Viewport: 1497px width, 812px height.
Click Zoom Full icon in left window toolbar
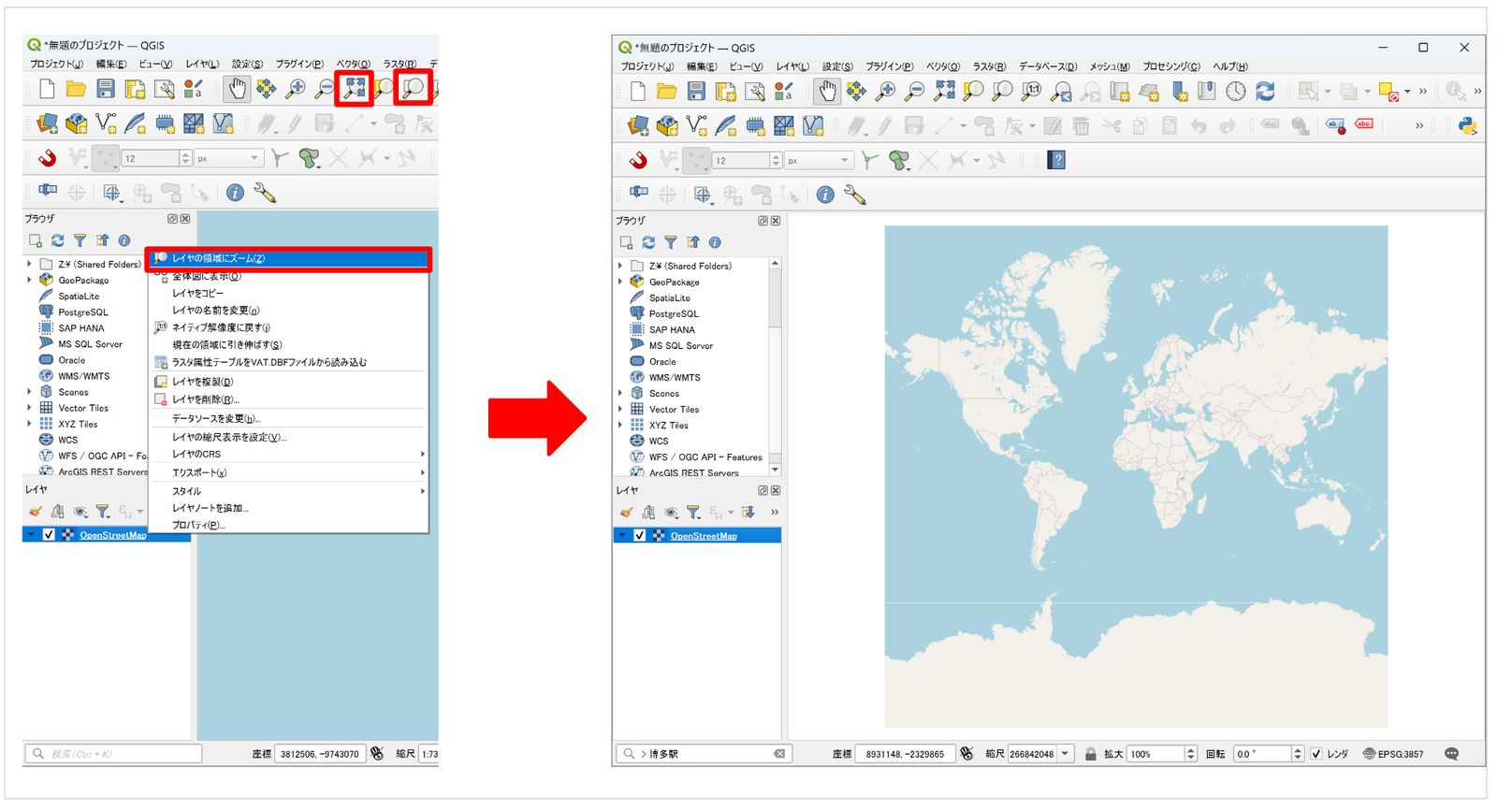click(355, 89)
